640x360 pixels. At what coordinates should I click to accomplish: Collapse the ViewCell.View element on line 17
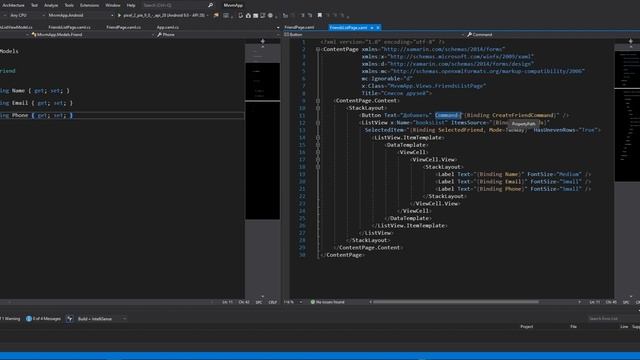coord(318,160)
